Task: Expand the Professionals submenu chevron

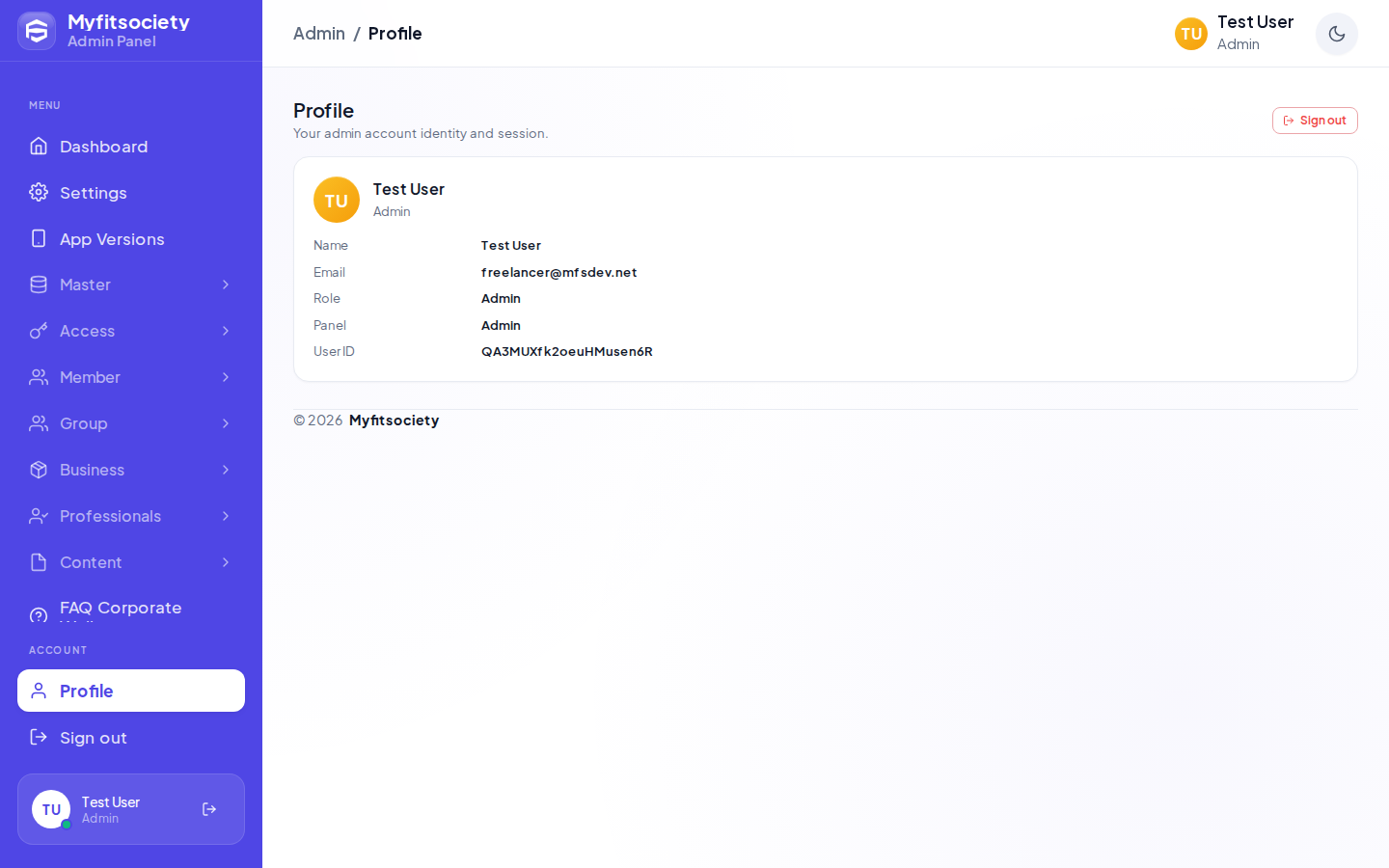Action: tap(226, 516)
